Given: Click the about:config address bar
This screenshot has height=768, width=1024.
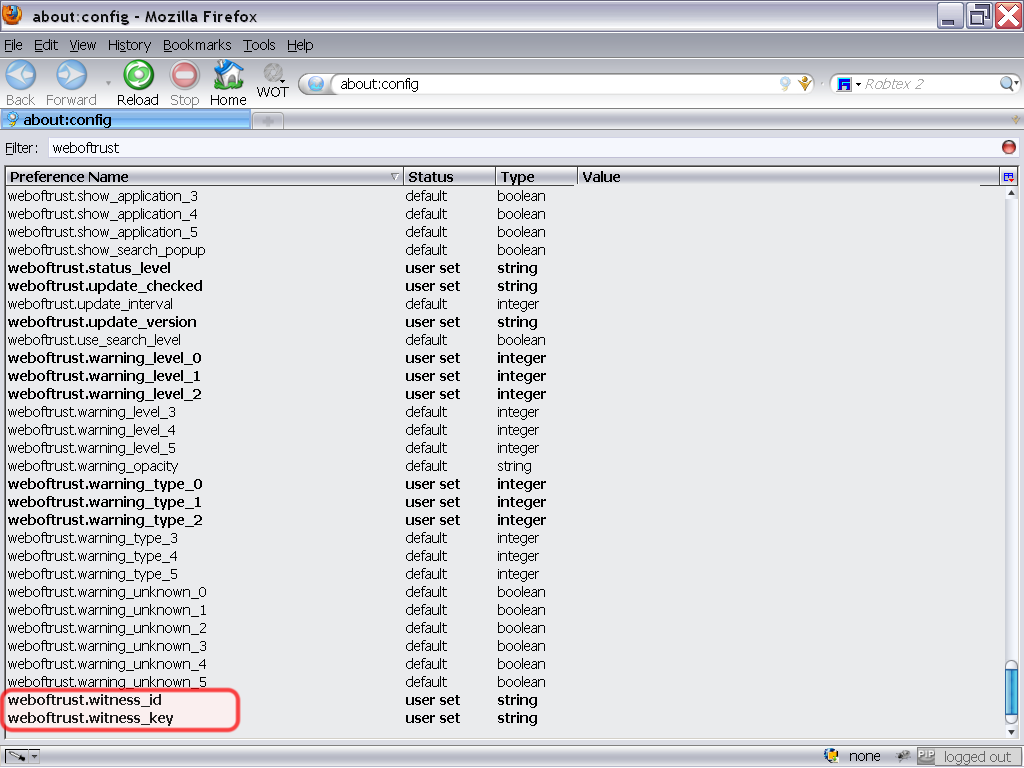Looking at the screenshot, I should [555, 84].
